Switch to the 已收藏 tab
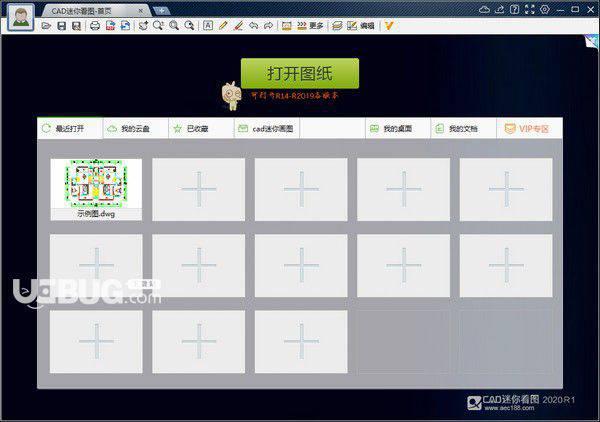The height and width of the screenshot is (422, 600). (201, 129)
